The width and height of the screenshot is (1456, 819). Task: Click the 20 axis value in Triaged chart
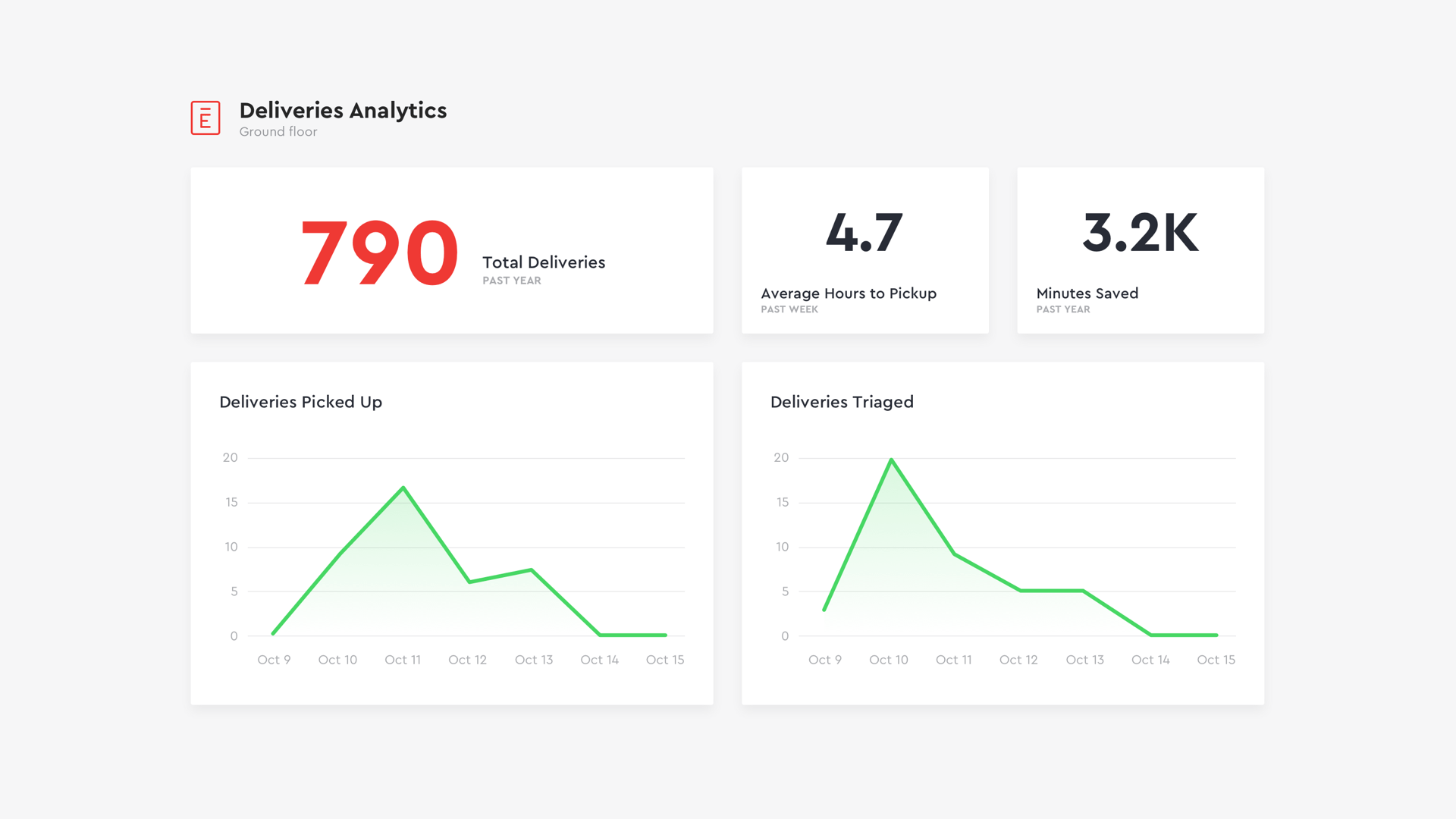tap(781, 457)
